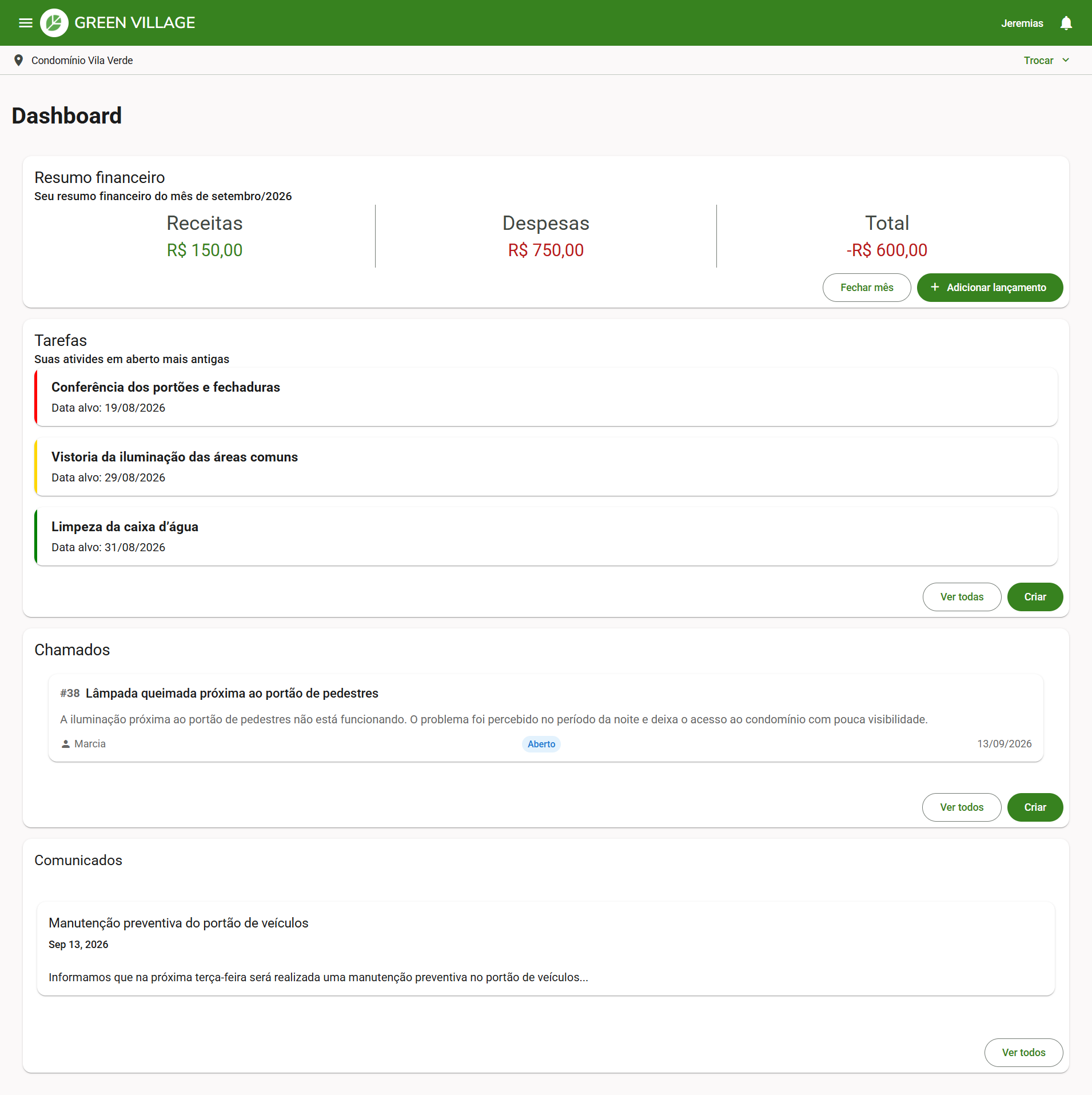Click Ver todos in Comunicados
Image resolution: width=1092 pixels, height=1095 pixels.
coord(1023,1053)
